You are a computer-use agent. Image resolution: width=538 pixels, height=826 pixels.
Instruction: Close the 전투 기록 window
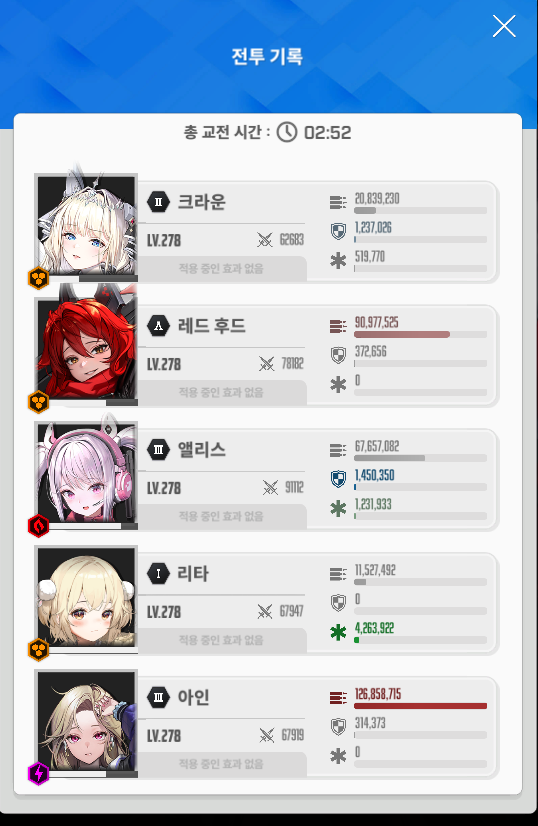click(x=504, y=26)
